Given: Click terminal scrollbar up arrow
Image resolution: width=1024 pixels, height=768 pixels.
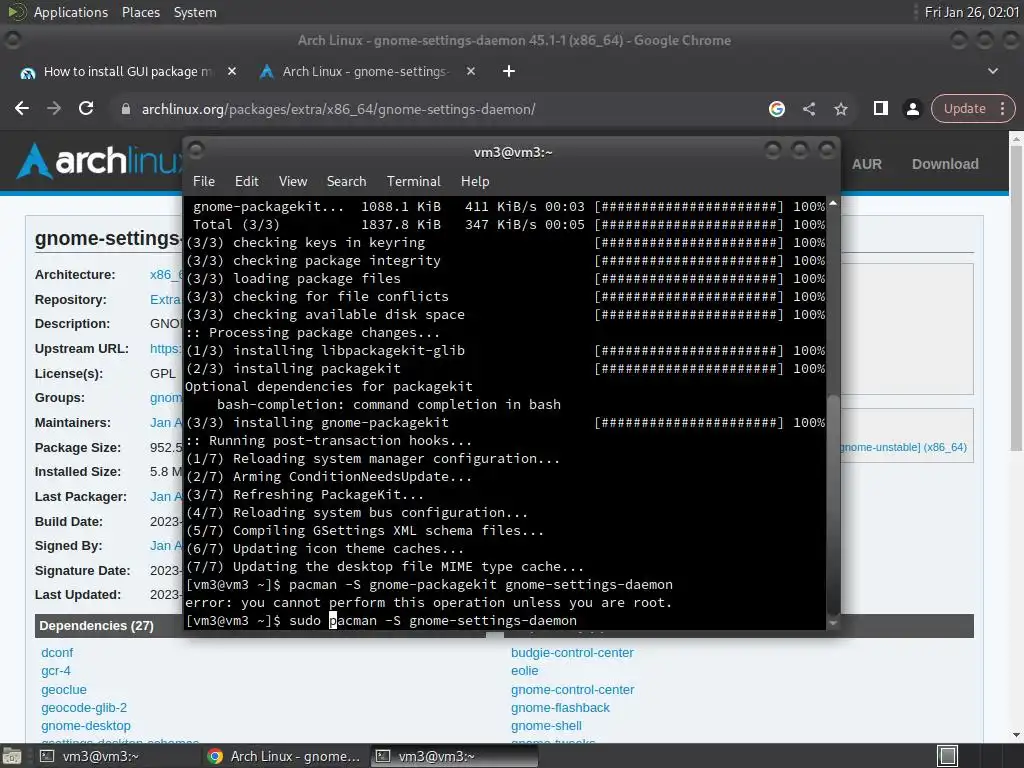Looking at the screenshot, I should [x=833, y=204].
